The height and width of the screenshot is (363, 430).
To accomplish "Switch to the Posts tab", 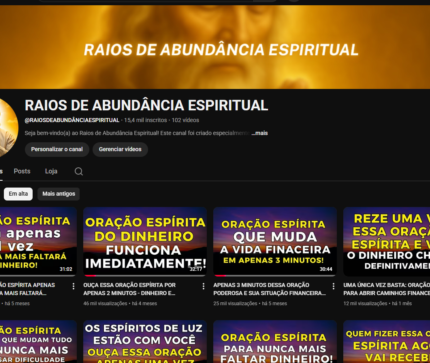I will 22,171.
